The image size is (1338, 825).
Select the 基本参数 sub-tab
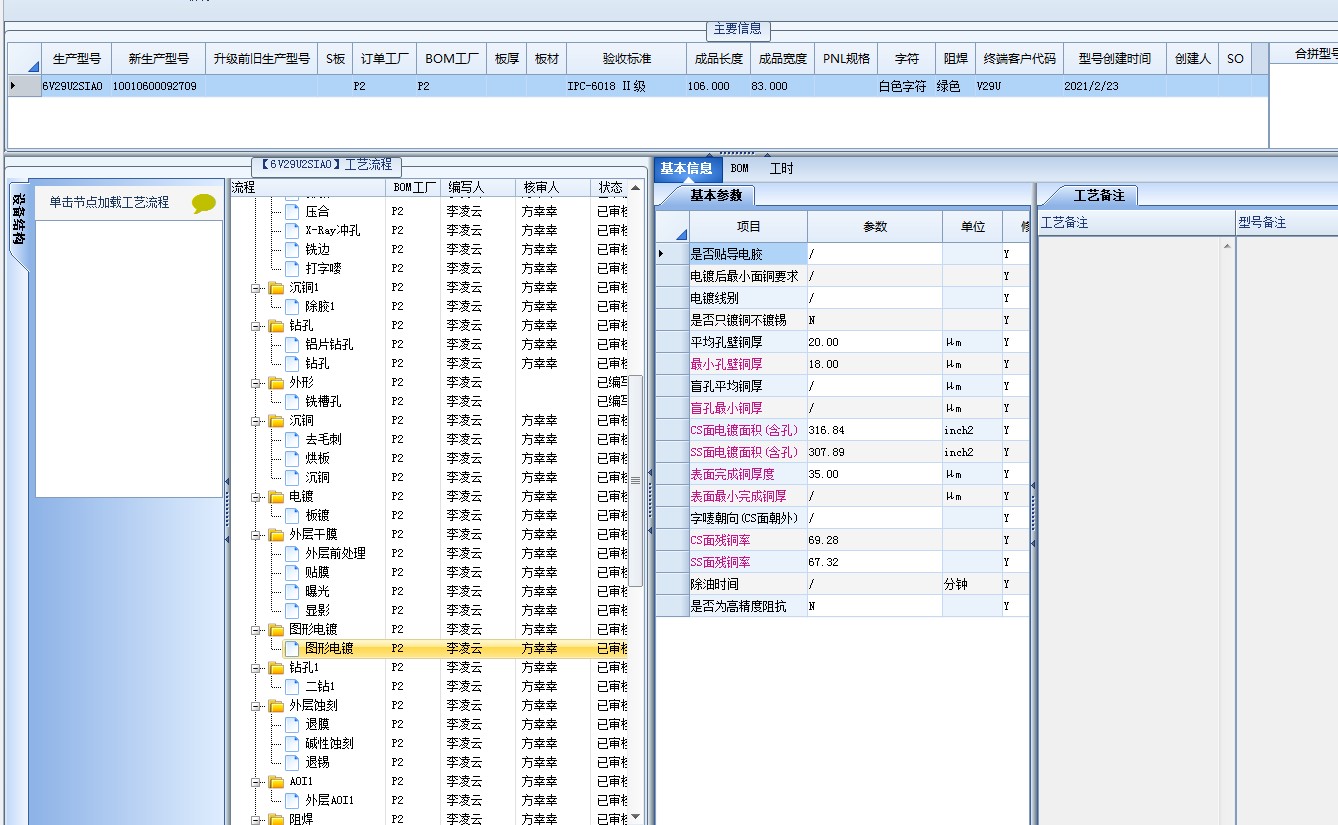(716, 196)
